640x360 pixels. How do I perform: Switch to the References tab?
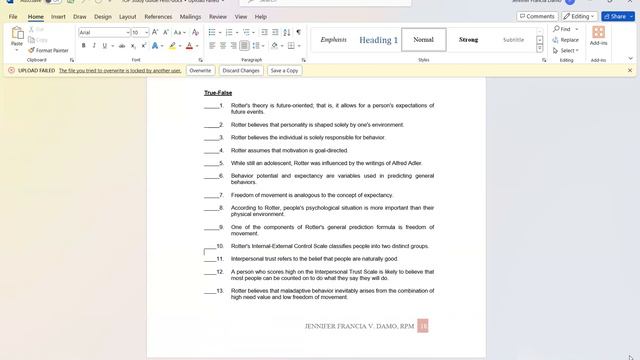pos(158,17)
